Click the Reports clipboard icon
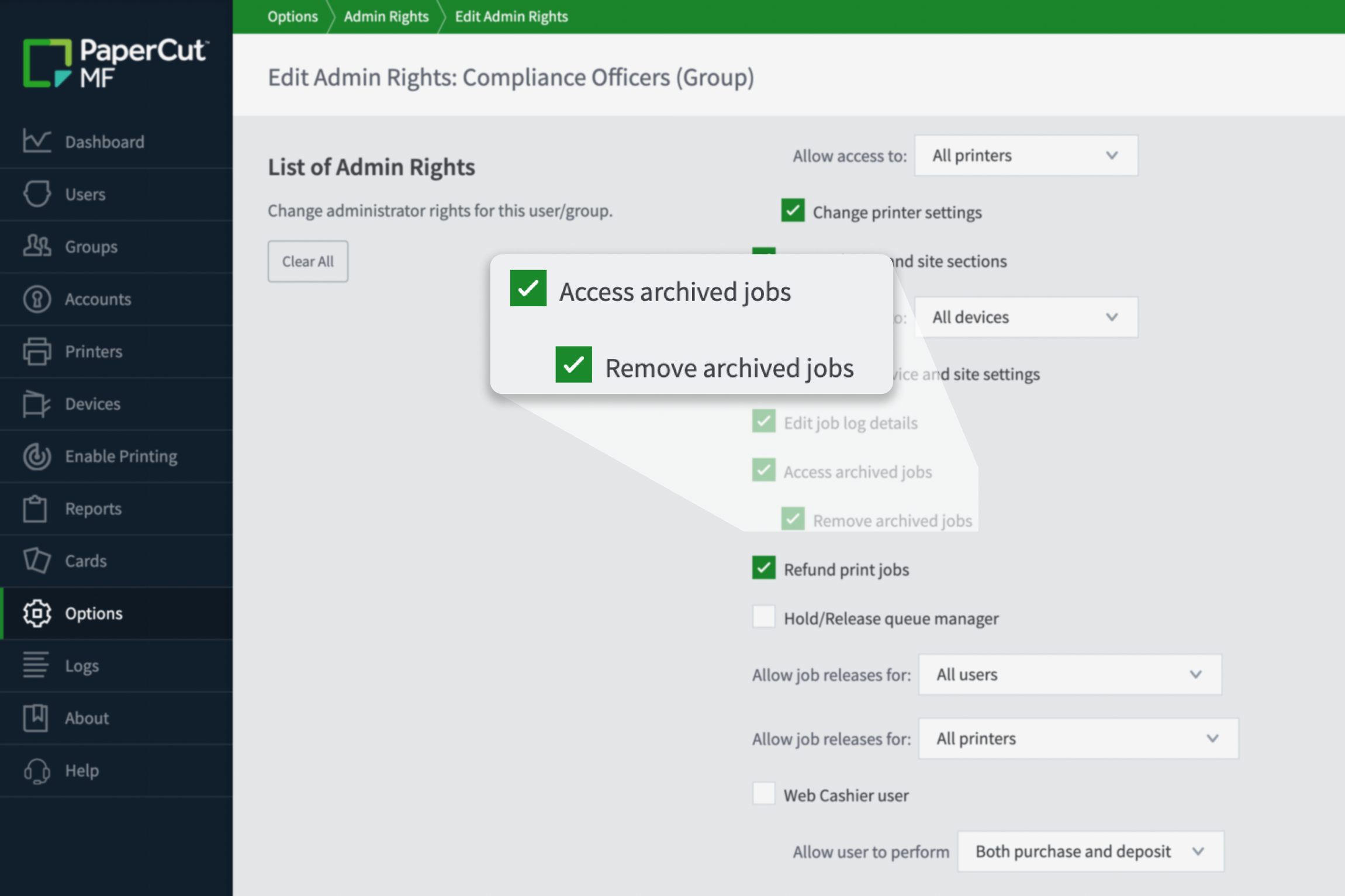This screenshot has width=1345, height=896. [x=35, y=508]
